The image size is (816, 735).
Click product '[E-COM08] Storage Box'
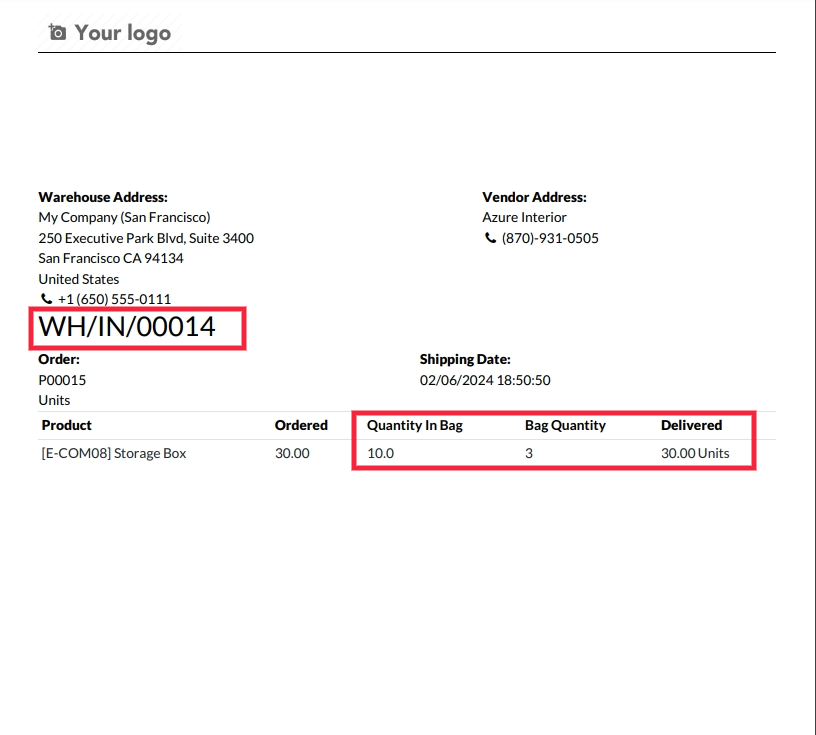(113, 453)
